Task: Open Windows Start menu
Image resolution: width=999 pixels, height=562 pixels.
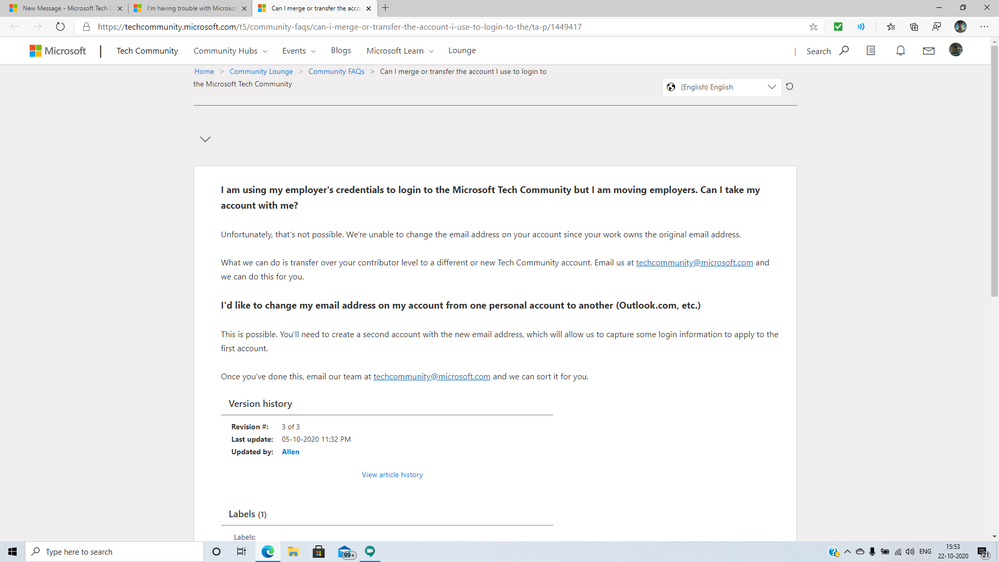Action: coord(12,552)
